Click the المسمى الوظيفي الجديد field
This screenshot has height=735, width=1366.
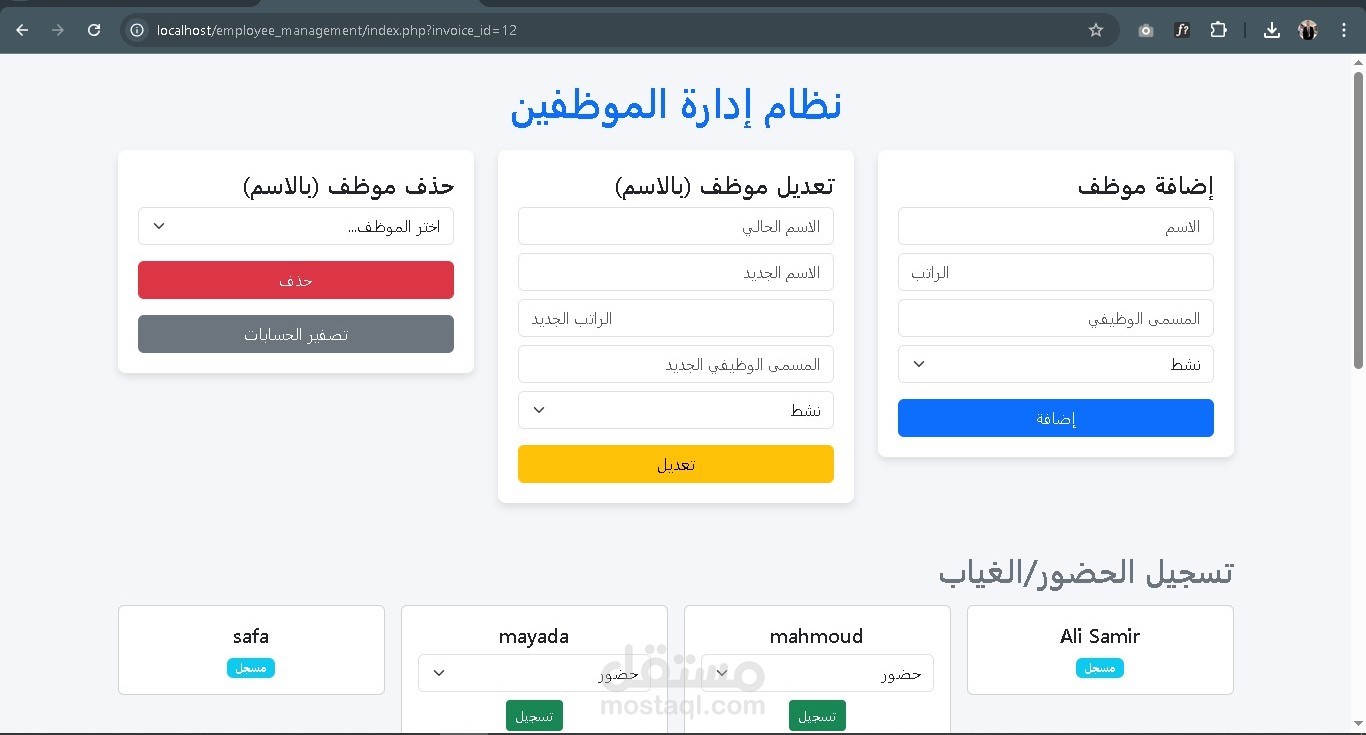[x=676, y=364]
